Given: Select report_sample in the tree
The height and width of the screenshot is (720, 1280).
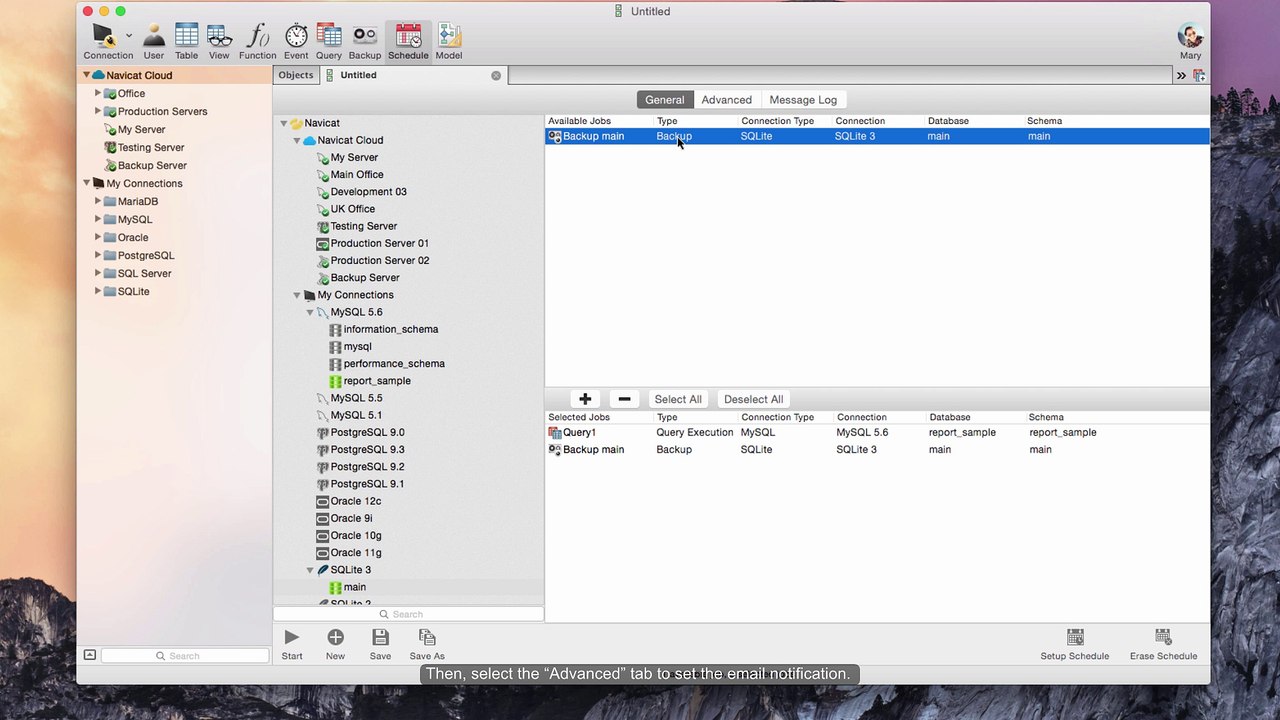Looking at the screenshot, I should 376,381.
